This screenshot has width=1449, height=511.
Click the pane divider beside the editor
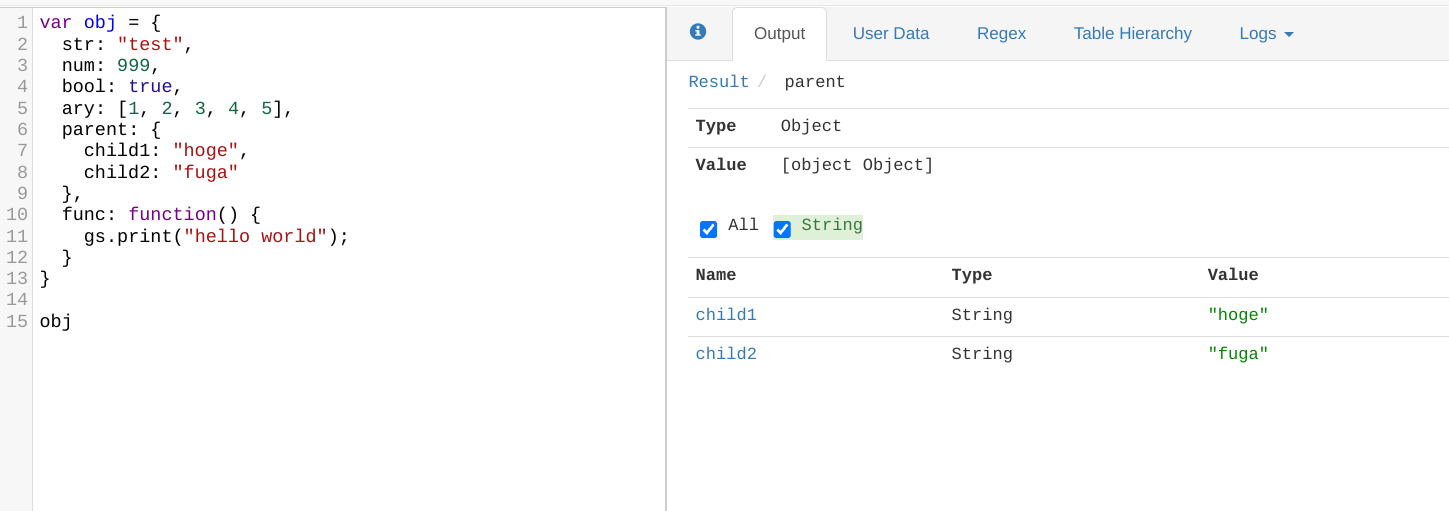tap(666, 259)
